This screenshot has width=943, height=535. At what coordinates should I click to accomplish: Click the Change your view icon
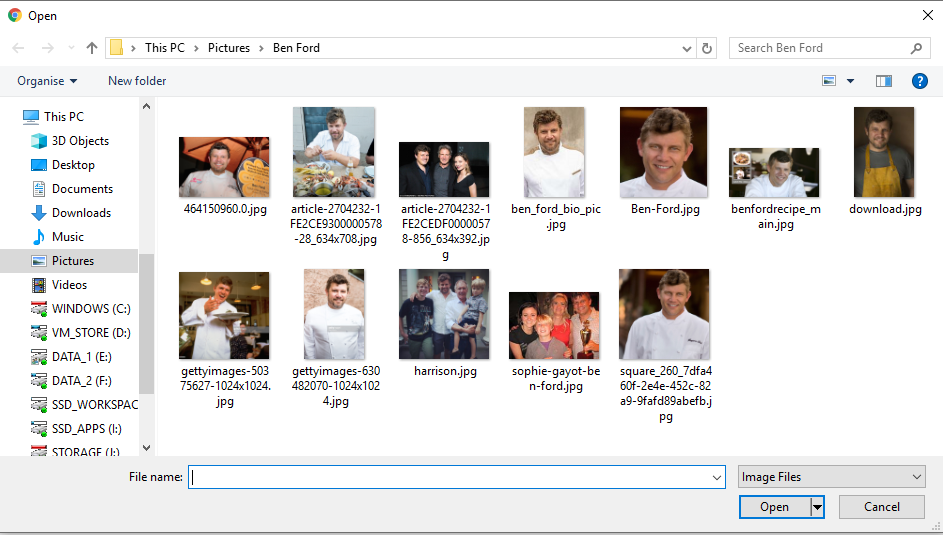click(829, 81)
